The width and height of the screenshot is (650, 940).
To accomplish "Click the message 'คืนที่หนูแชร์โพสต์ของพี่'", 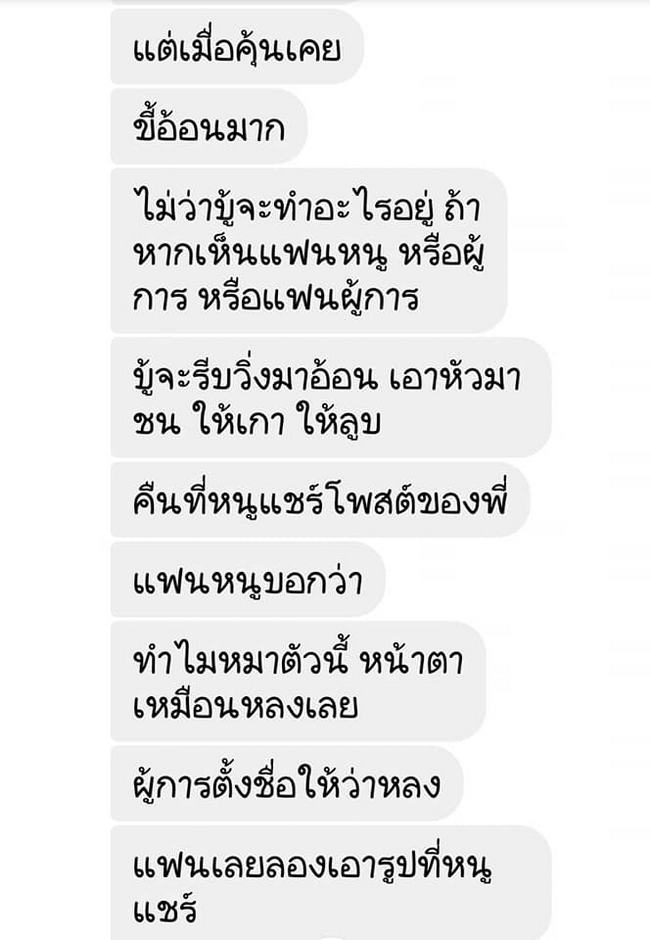I will point(320,499).
